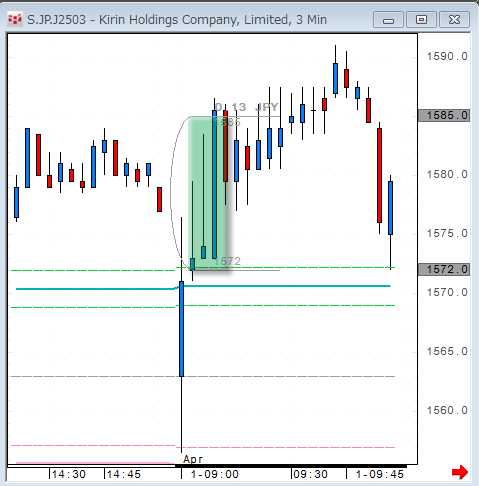Click the last blue candle at right edge
The width and height of the screenshot is (479, 486).
[390, 208]
